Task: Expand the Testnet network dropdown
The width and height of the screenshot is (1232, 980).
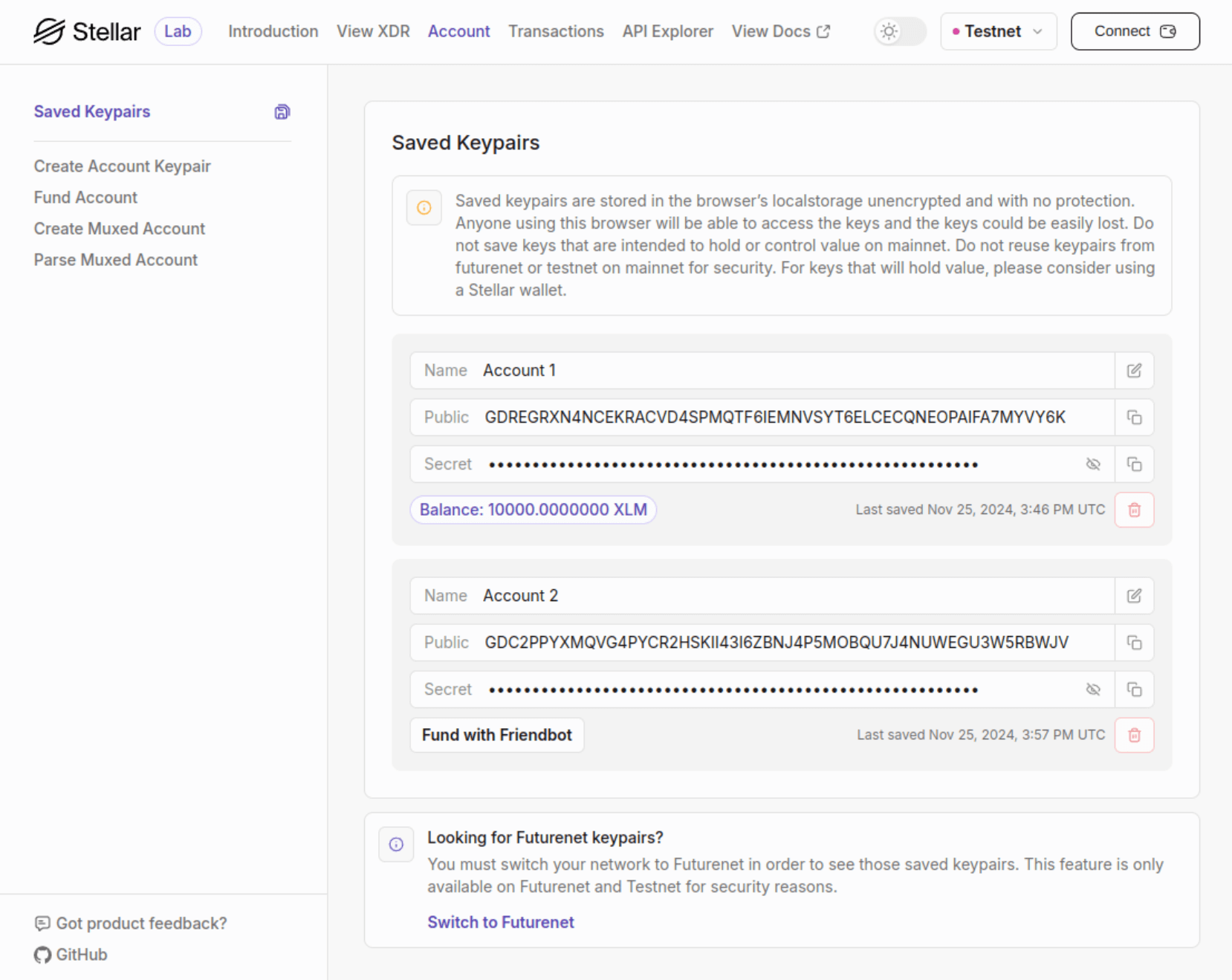Action: coord(998,31)
